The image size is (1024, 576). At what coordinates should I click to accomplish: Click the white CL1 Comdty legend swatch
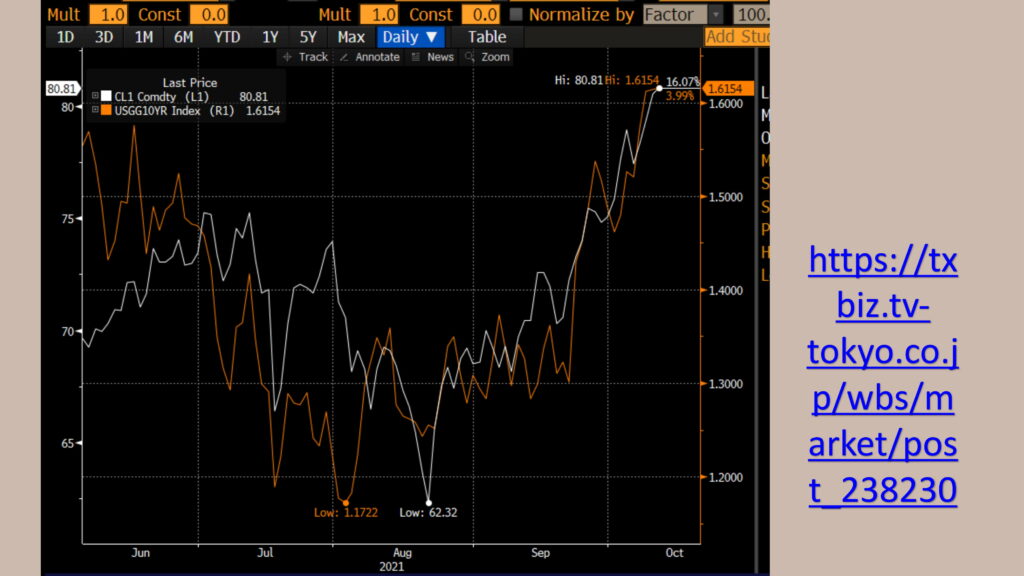(105, 96)
